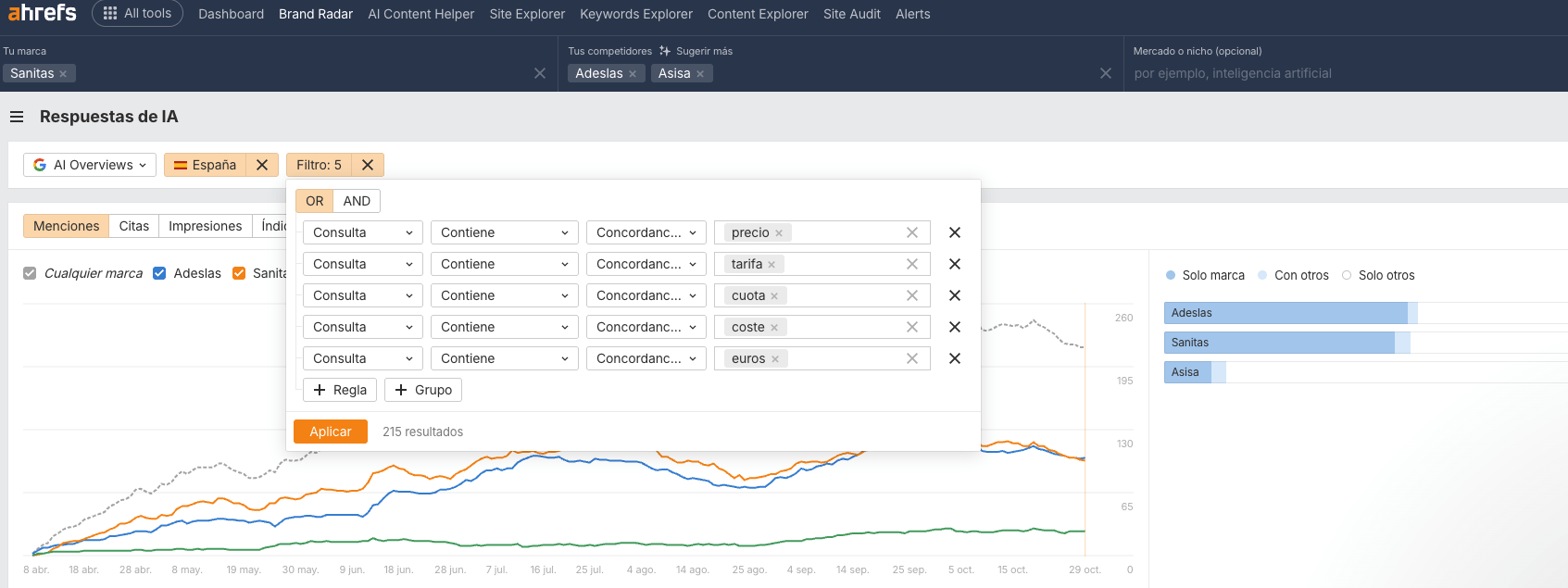Click the Ahrefs logo
Image resolution: width=1568 pixels, height=588 pixels.
42,13
